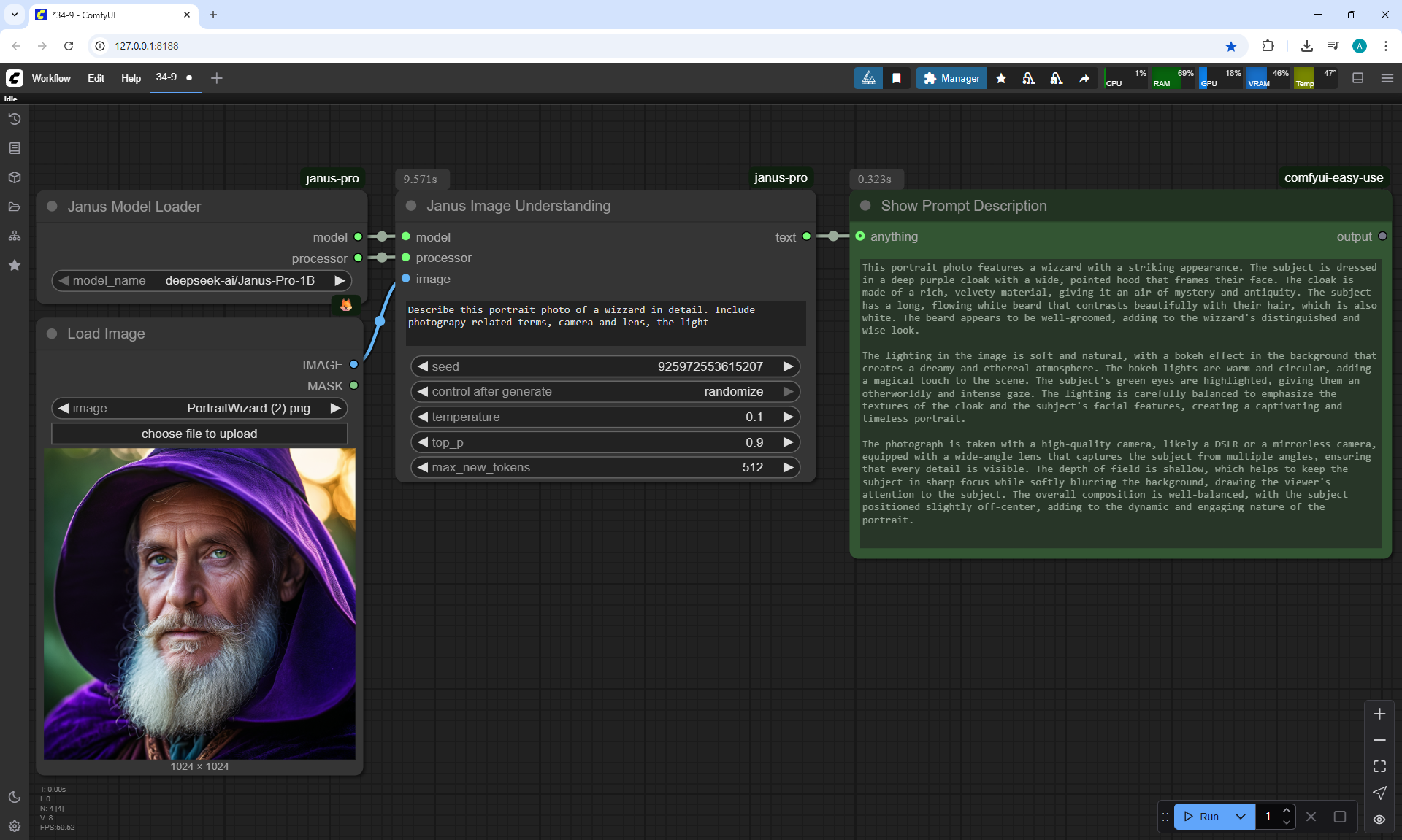1402x840 pixels.
Task: Click the share arrow icon in toolbar
Action: pyautogui.click(x=1084, y=78)
